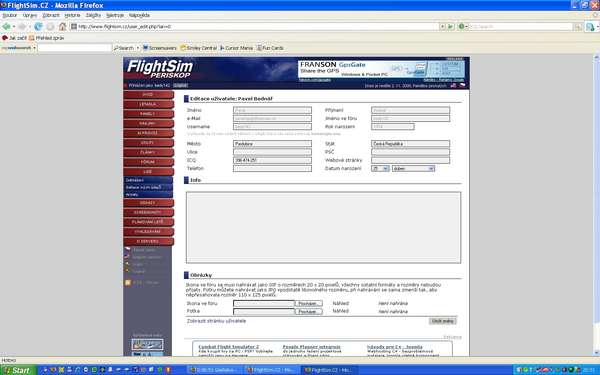Click the orange RSS icon in the sidebar

(128, 283)
